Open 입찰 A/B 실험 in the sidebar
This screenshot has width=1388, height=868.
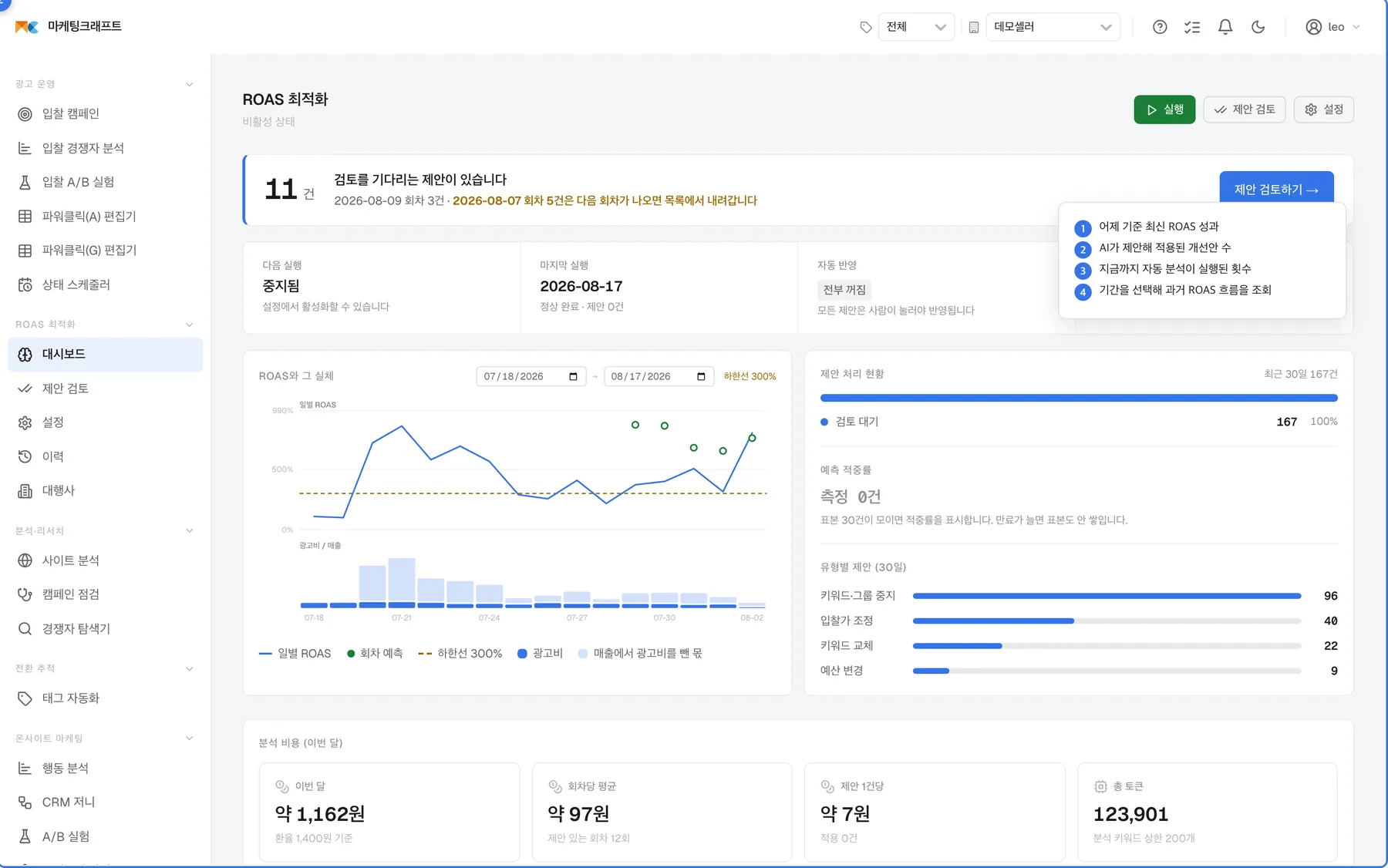coord(105,182)
